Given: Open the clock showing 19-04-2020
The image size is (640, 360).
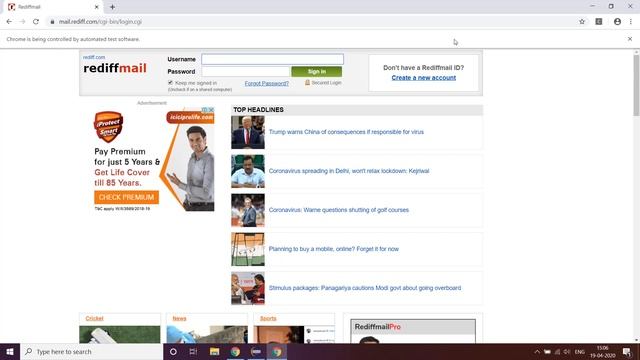Looking at the screenshot, I should [602, 352].
